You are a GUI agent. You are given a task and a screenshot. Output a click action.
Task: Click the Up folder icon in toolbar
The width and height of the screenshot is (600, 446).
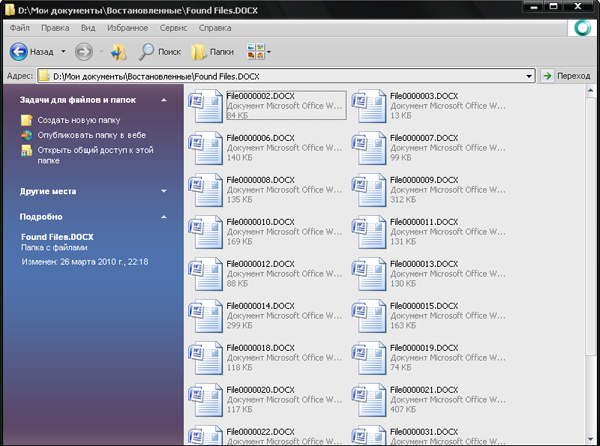[119, 52]
